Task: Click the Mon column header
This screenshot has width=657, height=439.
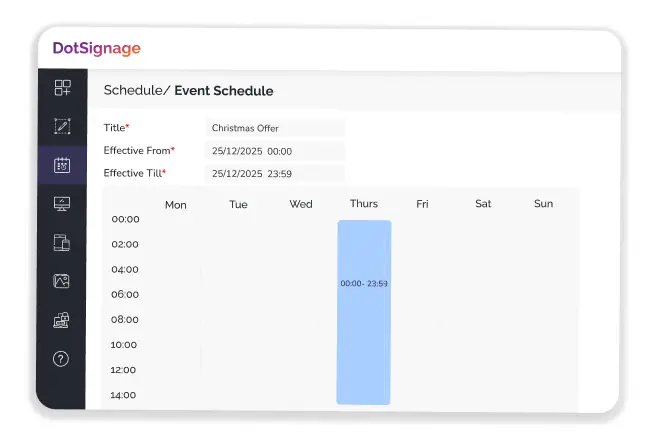Action: tap(176, 205)
